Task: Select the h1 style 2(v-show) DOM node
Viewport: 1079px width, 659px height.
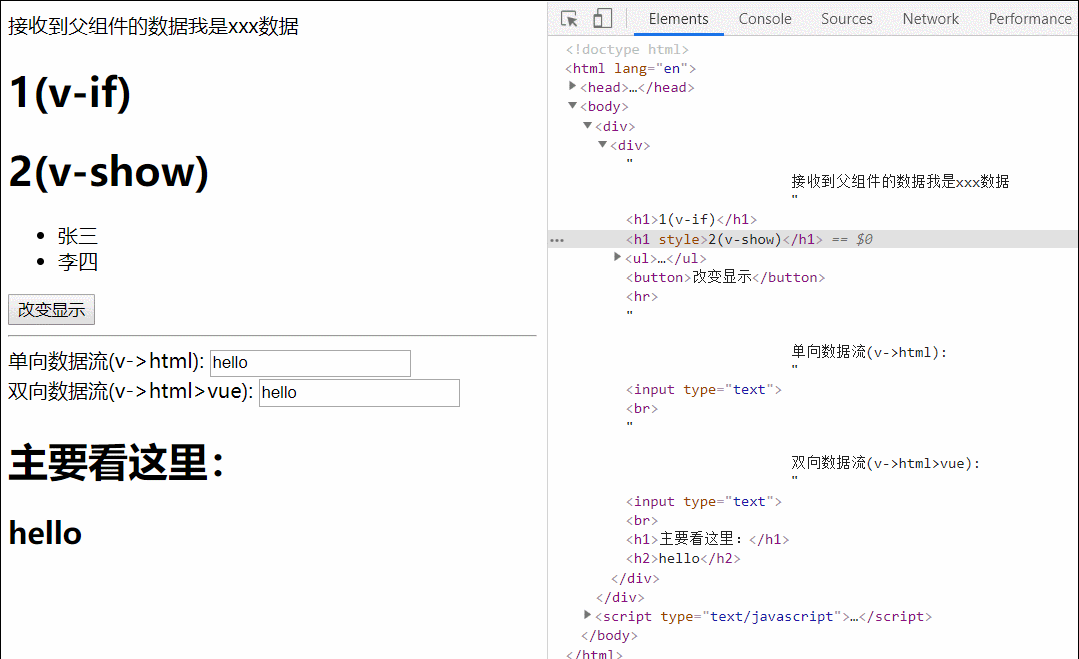Action: click(x=724, y=239)
